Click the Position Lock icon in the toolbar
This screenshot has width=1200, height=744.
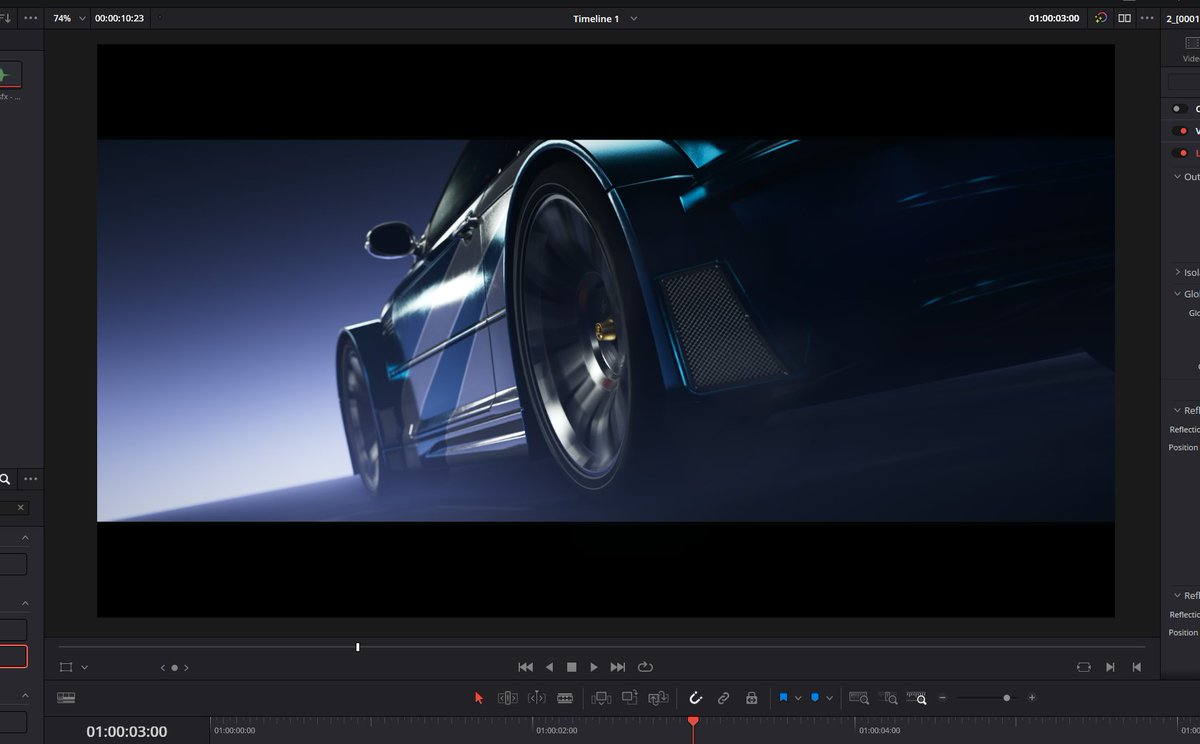click(751, 698)
